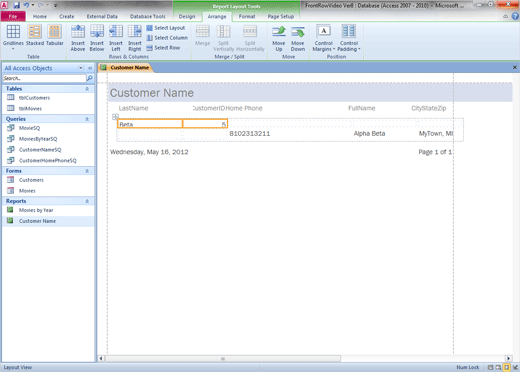Click the Undo icon in quick access toolbar
This screenshot has width=520, height=372.
[x=26, y=5]
